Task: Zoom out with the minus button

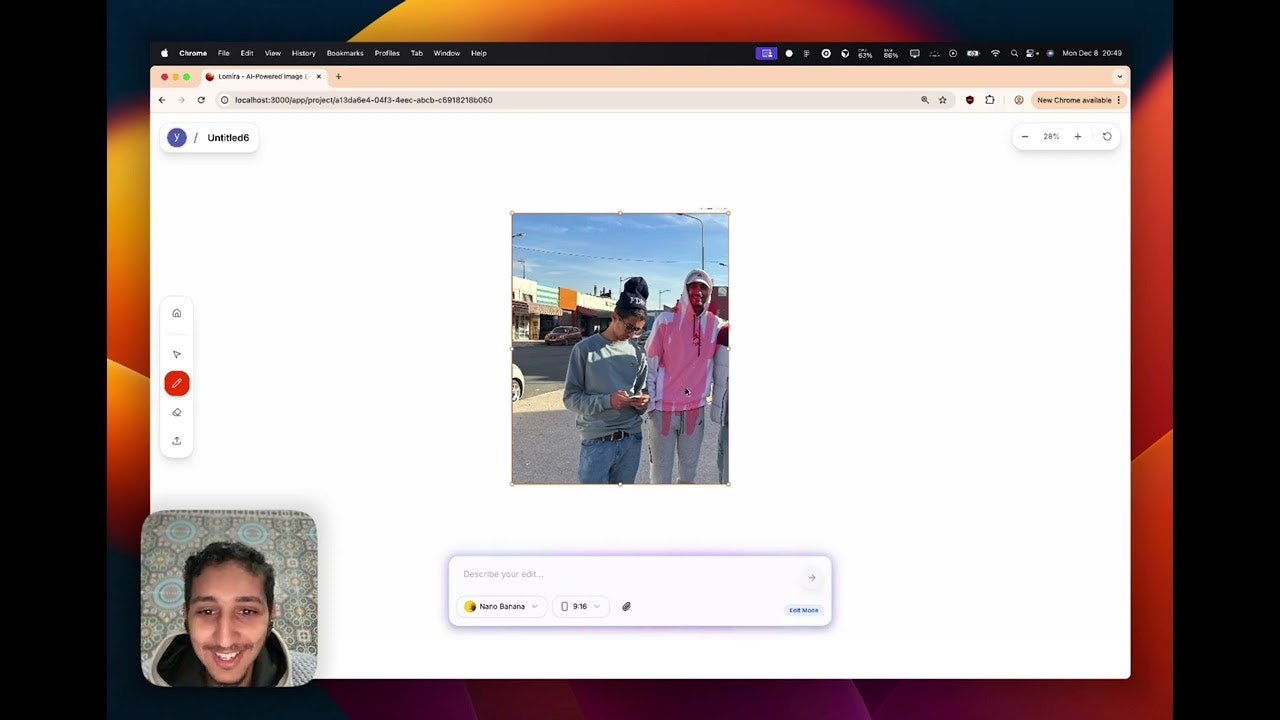Action: click(1025, 137)
